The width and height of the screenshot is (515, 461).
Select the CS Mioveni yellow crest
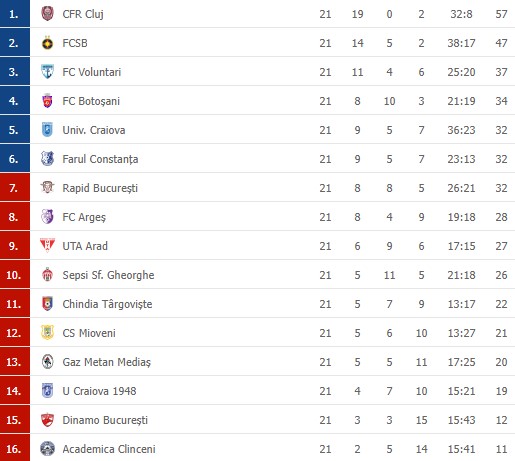47,333
